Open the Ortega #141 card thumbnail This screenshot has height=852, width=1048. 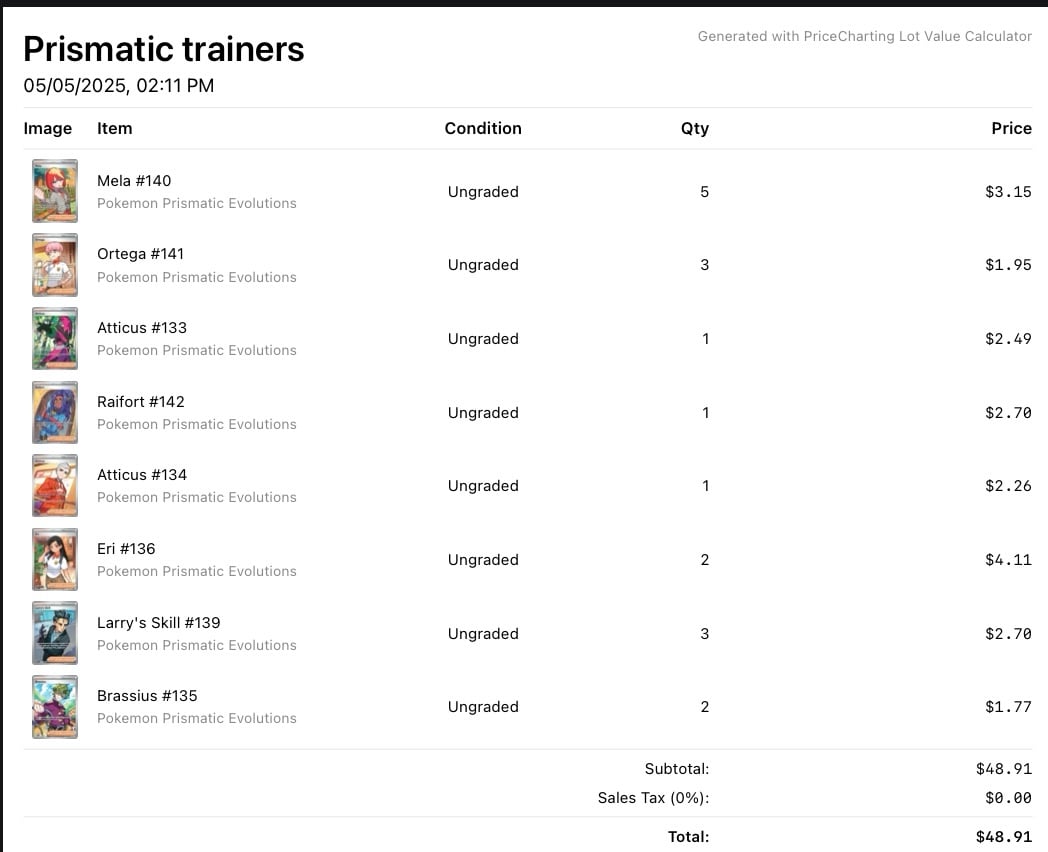pyautogui.click(x=55, y=265)
